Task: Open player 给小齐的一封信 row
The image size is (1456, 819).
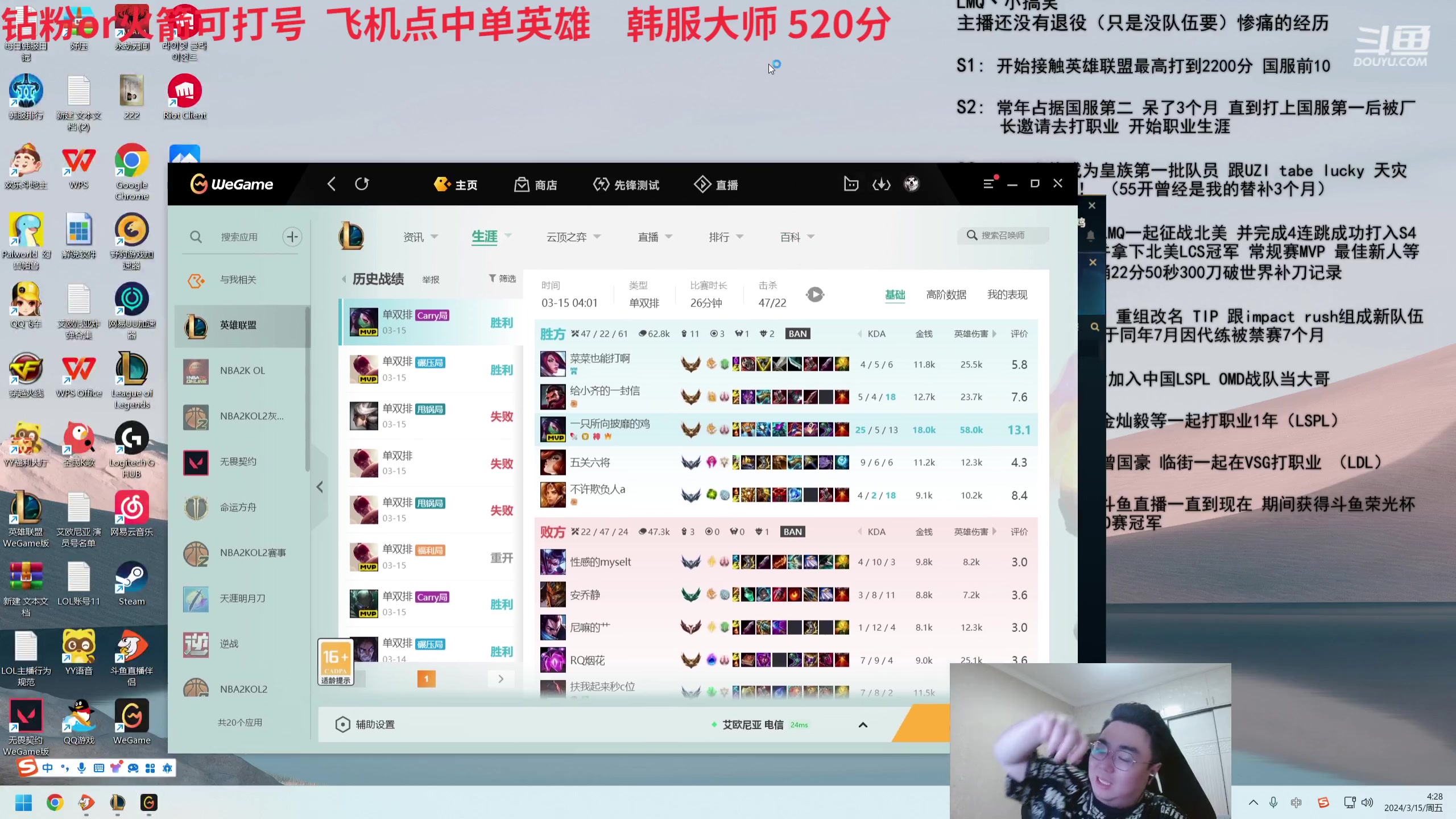Action: [786, 397]
